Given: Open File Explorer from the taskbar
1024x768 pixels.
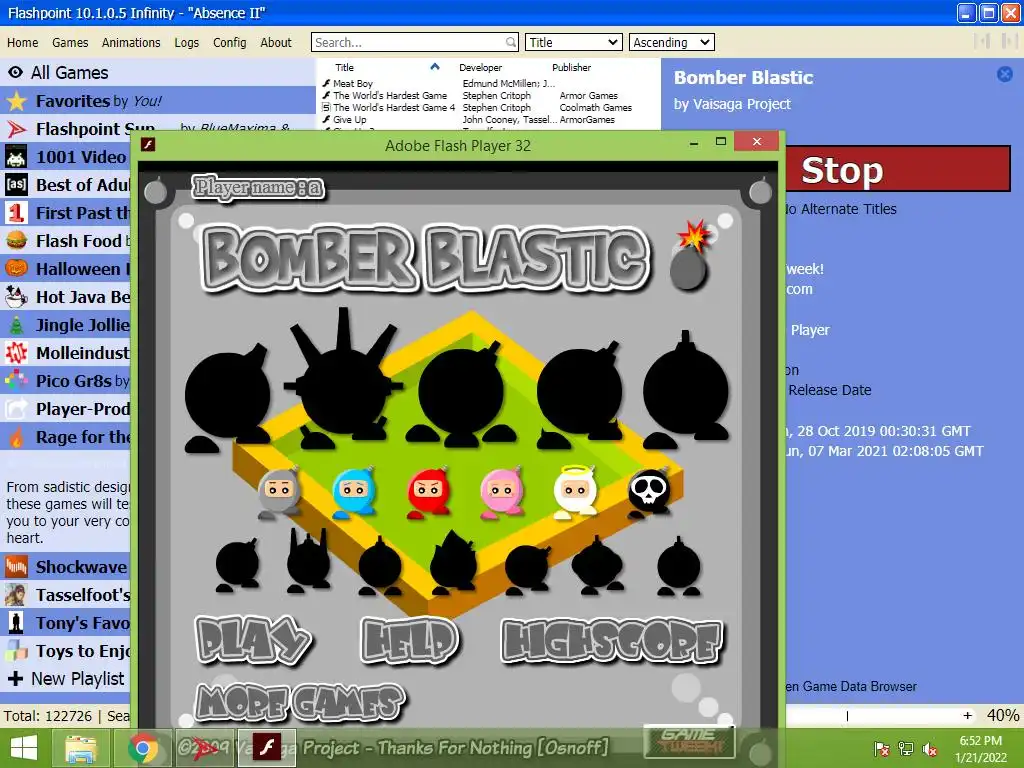Looking at the screenshot, I should [81, 748].
